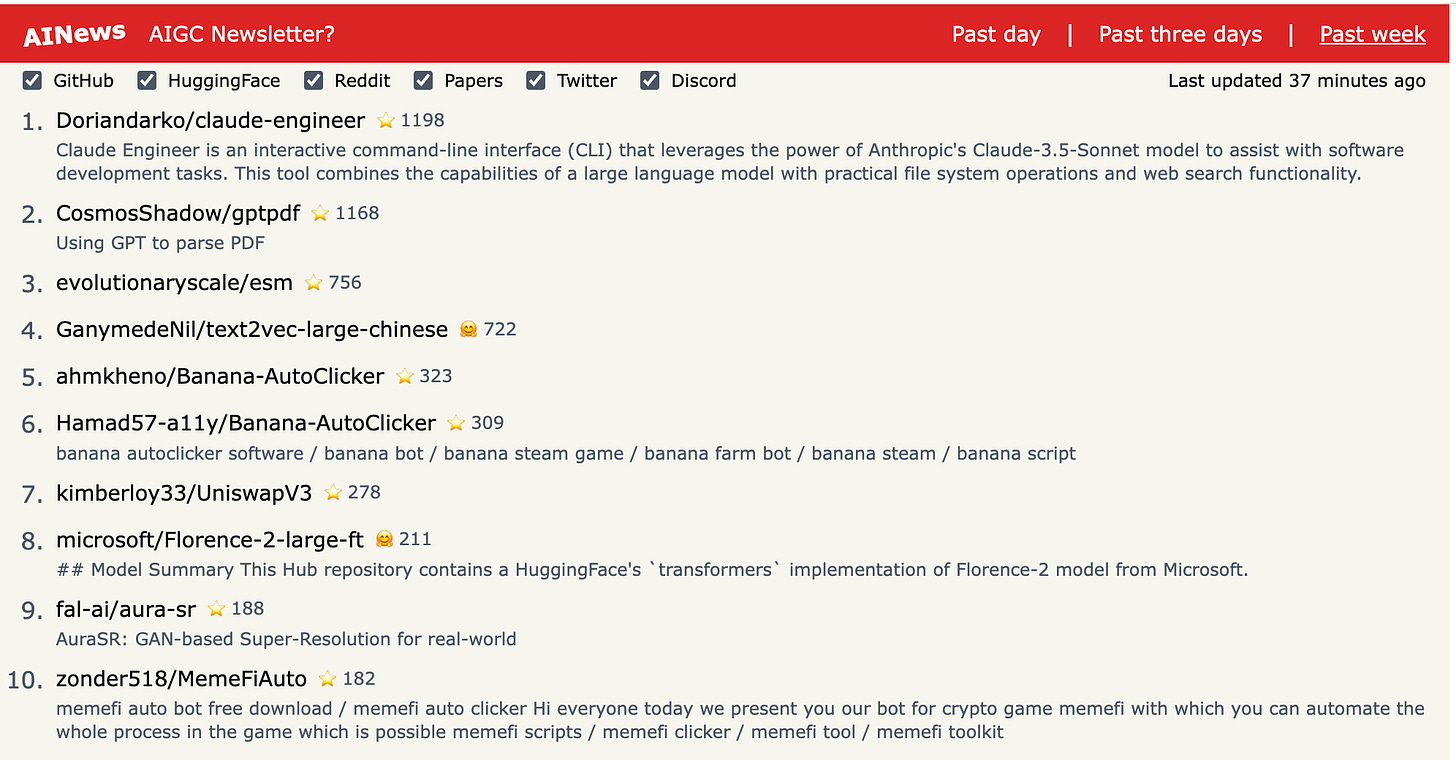Click star icon beside Hamad57-a11y/Banana-AutoClicker
Image resolution: width=1456 pixels, height=760 pixels.
point(456,424)
